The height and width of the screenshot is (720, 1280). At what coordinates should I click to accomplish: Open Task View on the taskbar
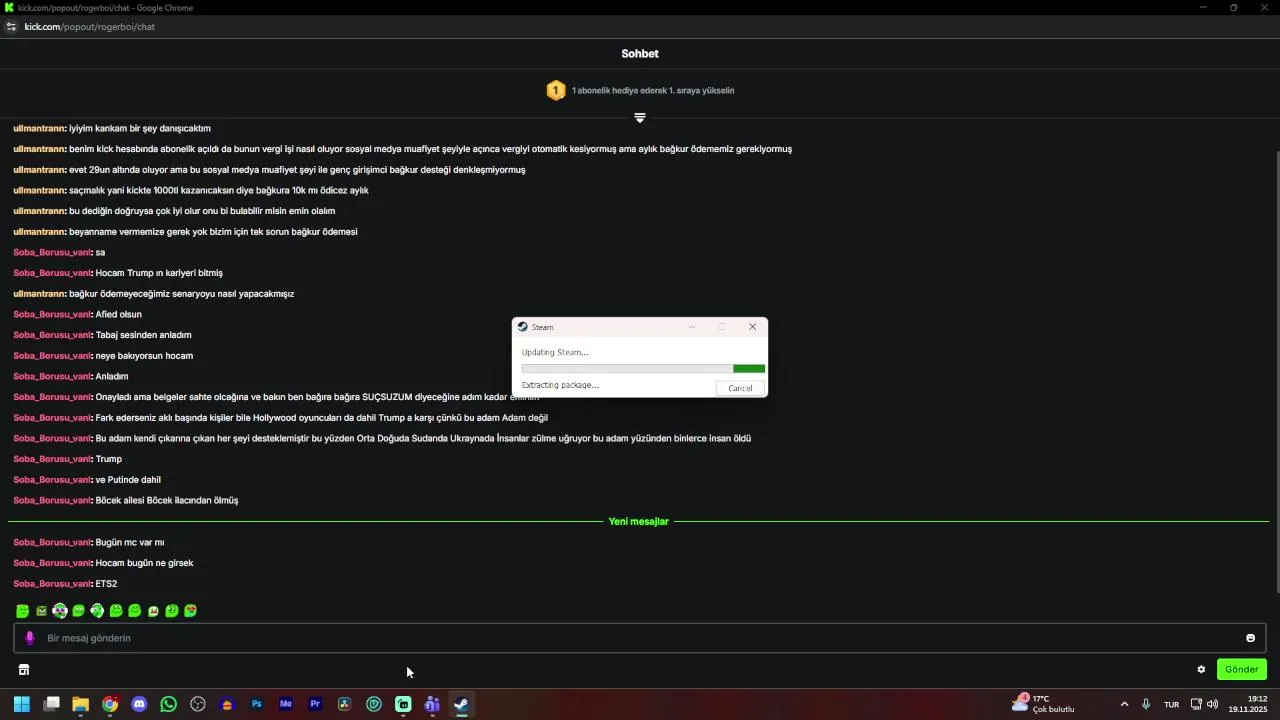52,704
